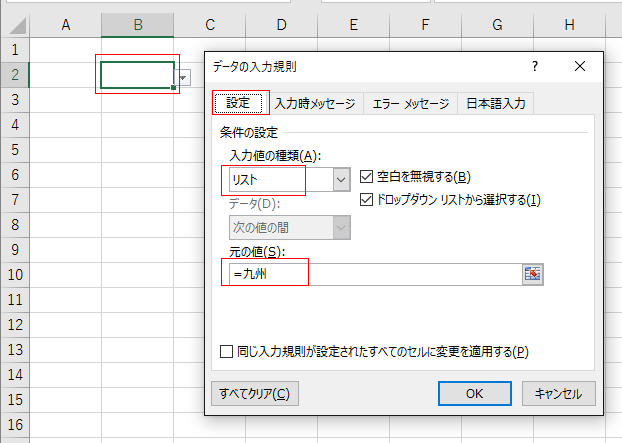Viewport: 622px width, 443px height.
Task: Open the 入力値の種類 dropdown list
Action: 341,179
